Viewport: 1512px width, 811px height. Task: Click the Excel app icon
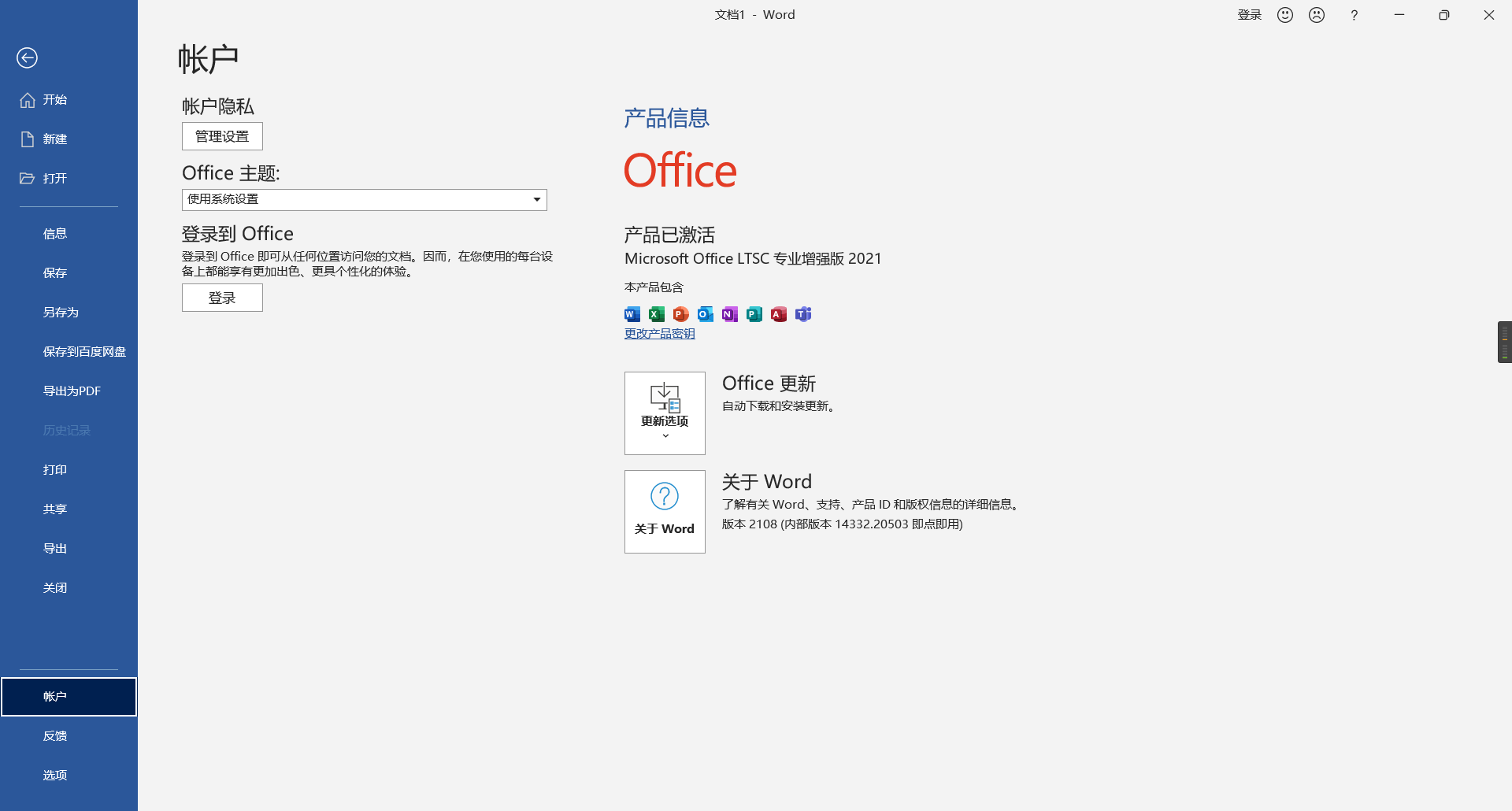coord(657,314)
